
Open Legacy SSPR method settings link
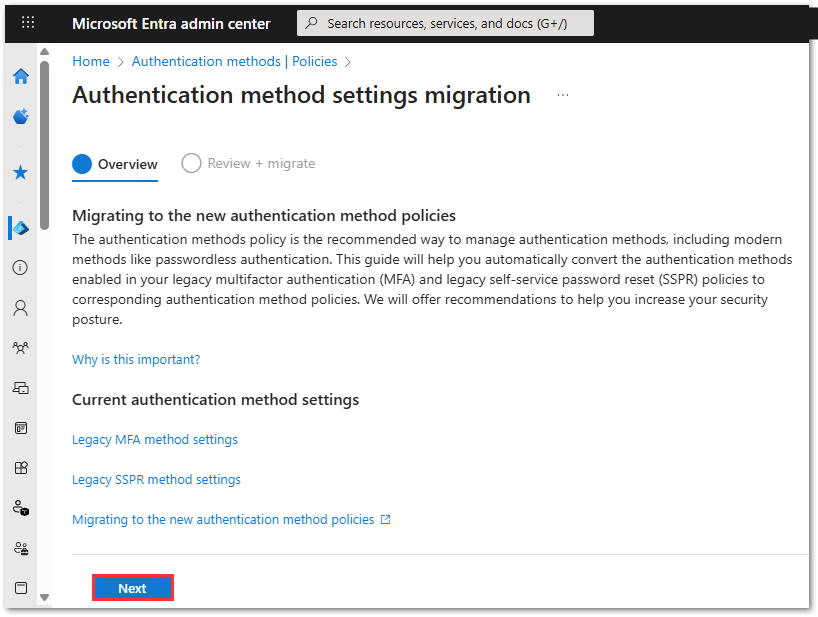156,480
